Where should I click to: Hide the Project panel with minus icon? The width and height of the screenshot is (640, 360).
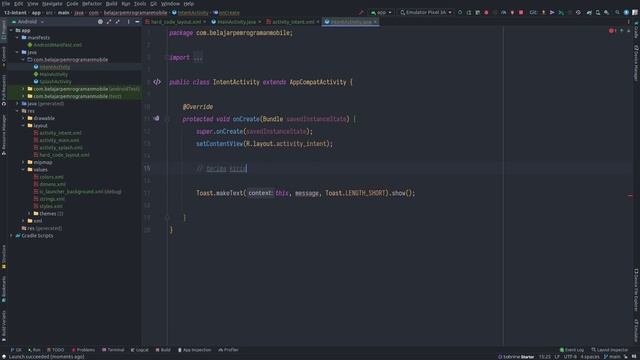[137, 22]
